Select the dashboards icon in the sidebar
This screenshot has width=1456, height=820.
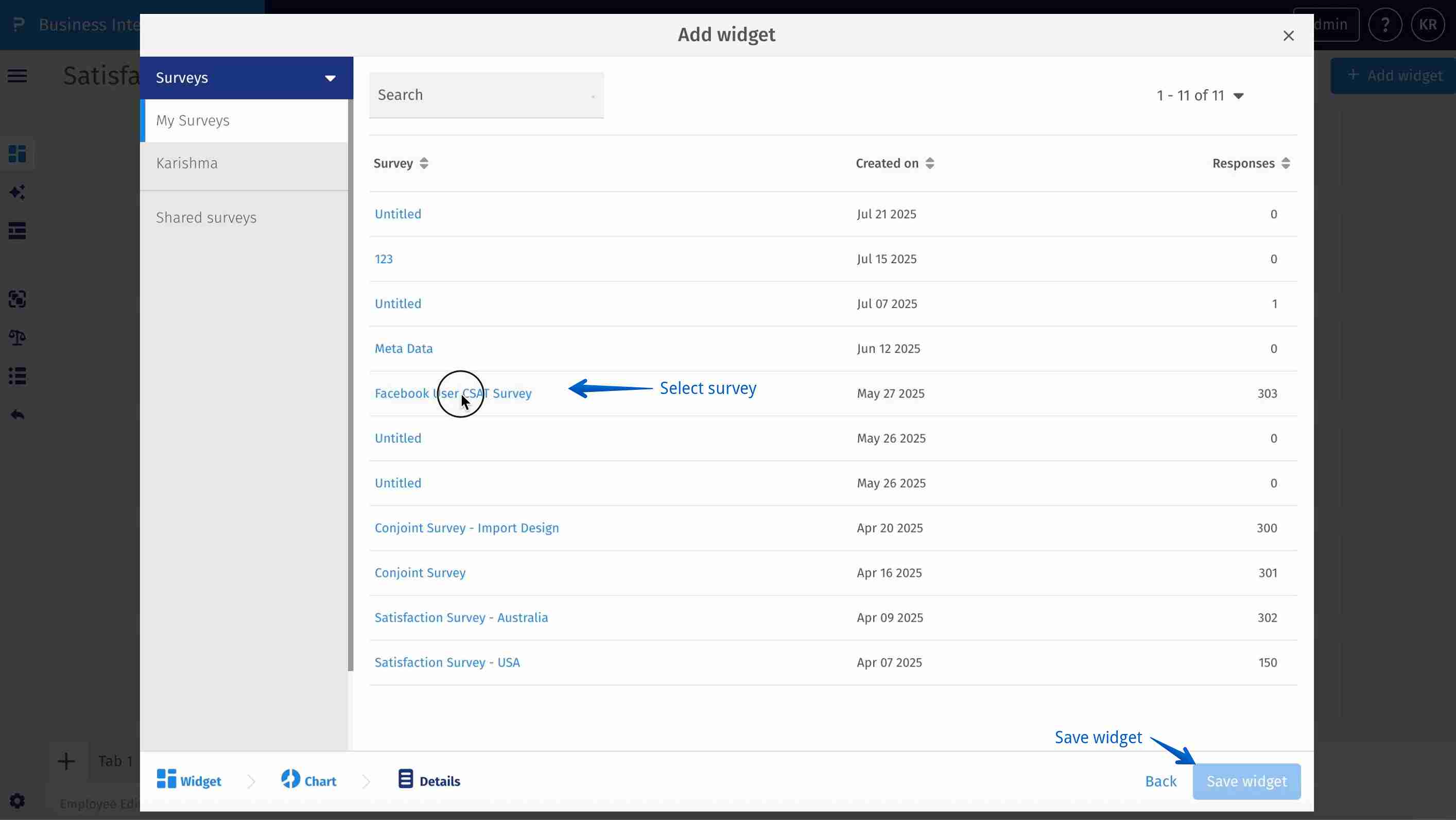[x=17, y=154]
